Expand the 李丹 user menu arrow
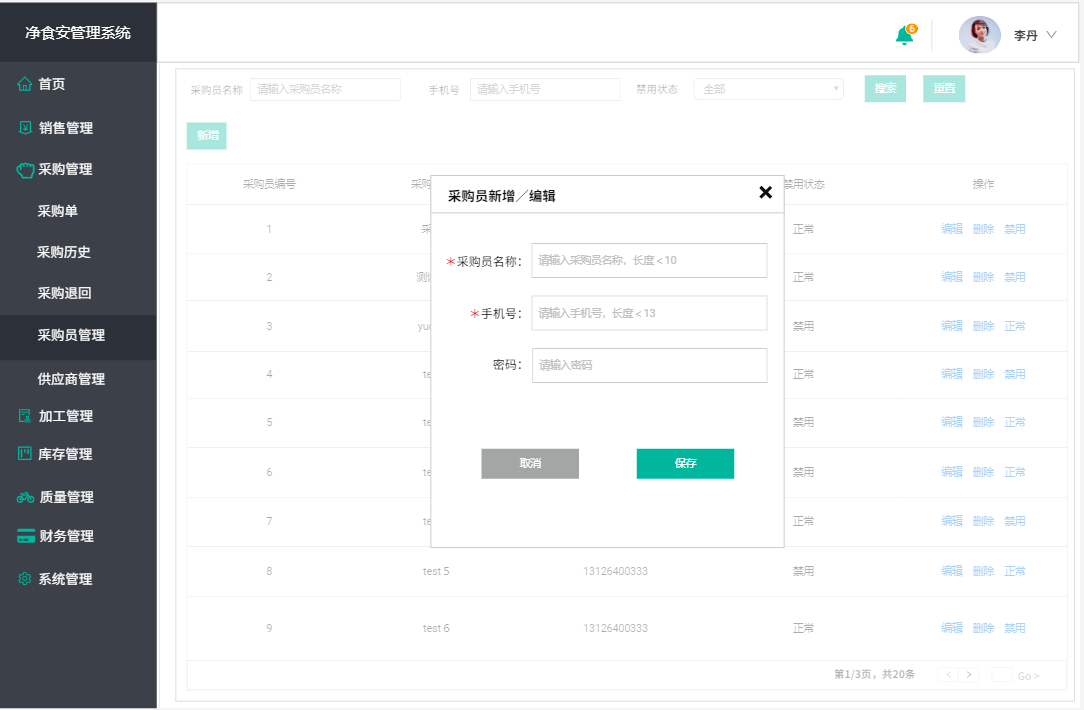 pos(1051,35)
